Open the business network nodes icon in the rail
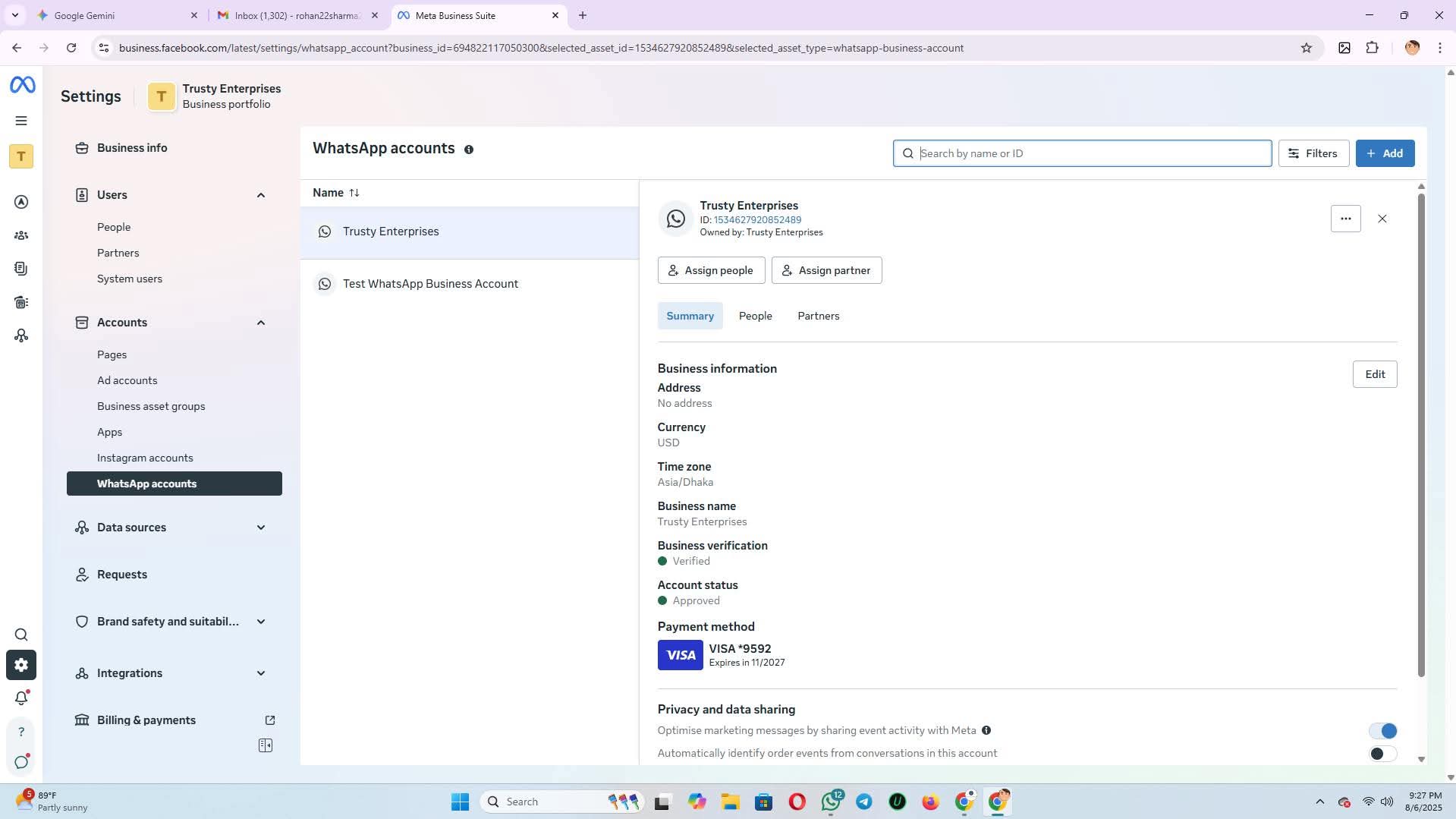 tap(21, 335)
